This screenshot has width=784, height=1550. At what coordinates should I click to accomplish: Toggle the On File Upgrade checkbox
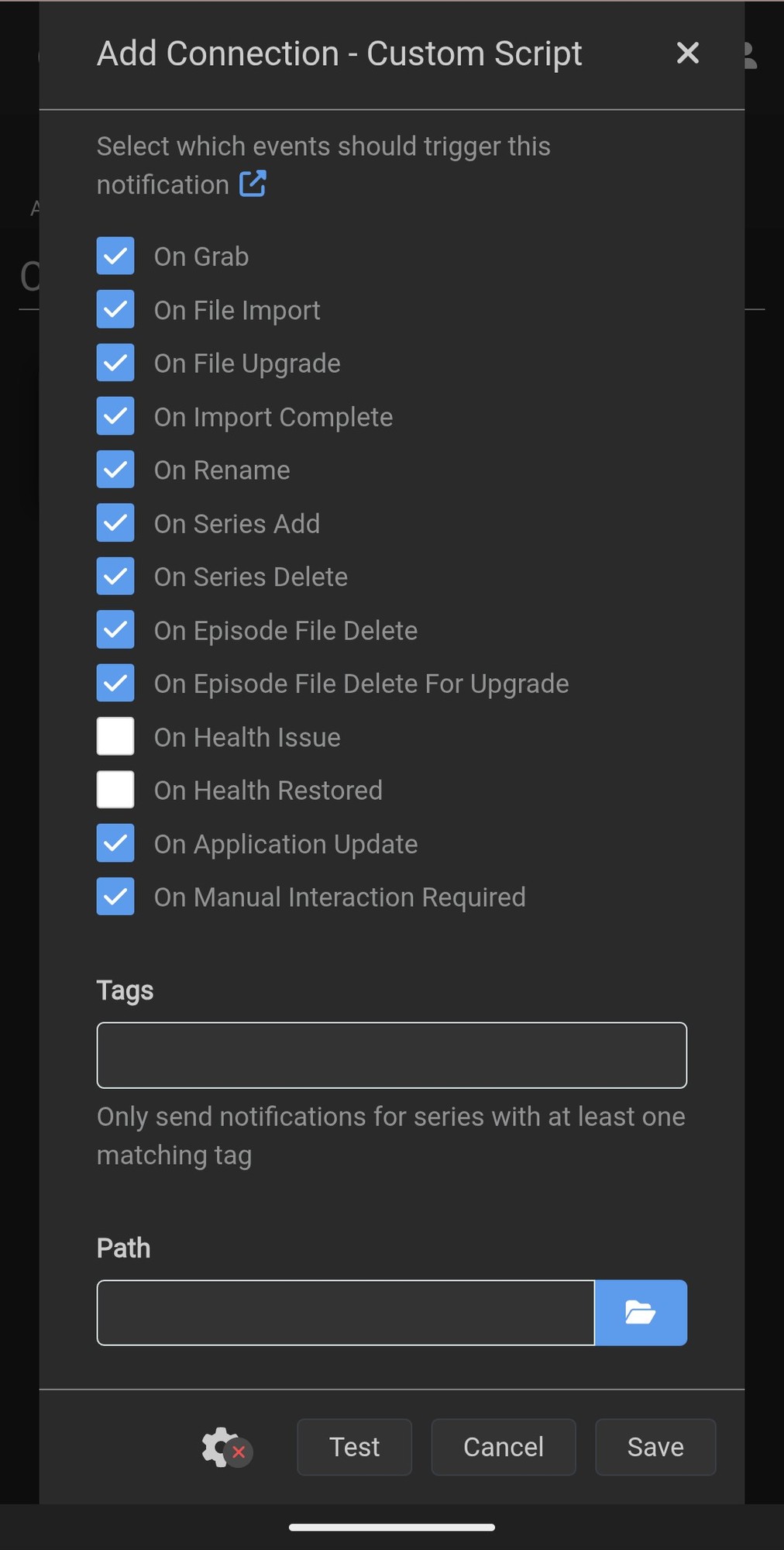pos(115,363)
